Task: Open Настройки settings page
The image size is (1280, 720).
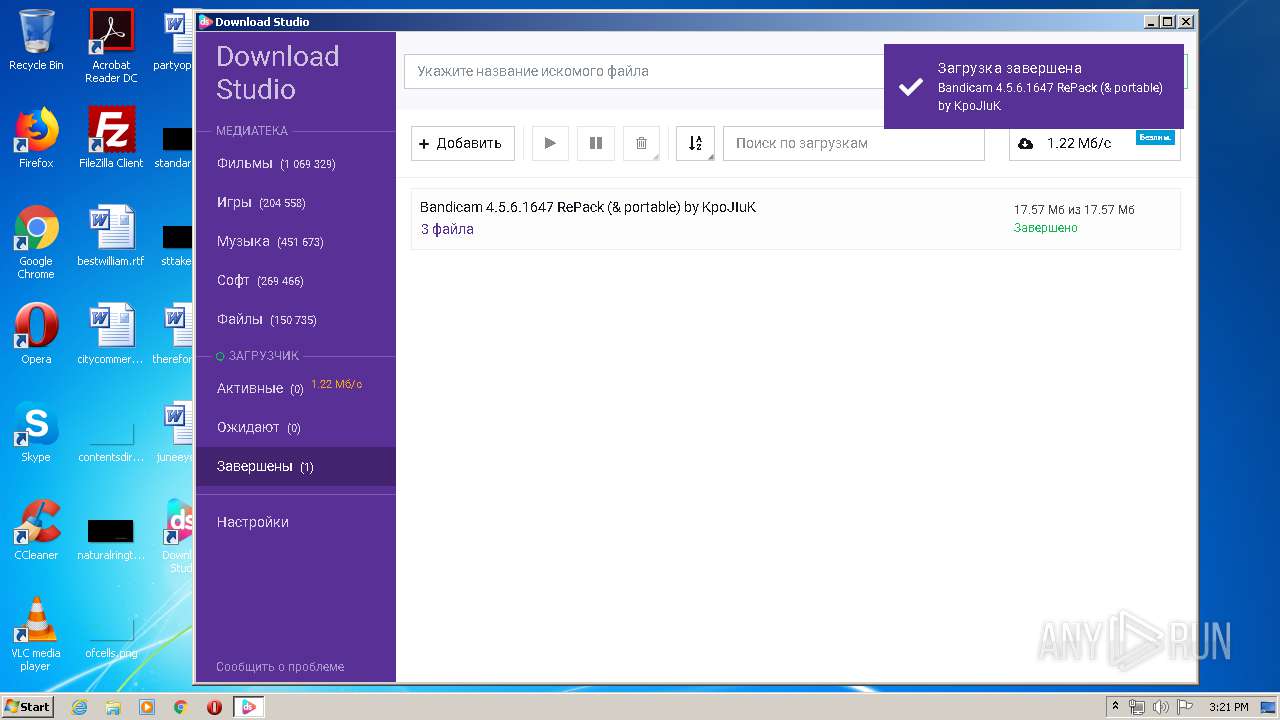Action: click(x=253, y=522)
